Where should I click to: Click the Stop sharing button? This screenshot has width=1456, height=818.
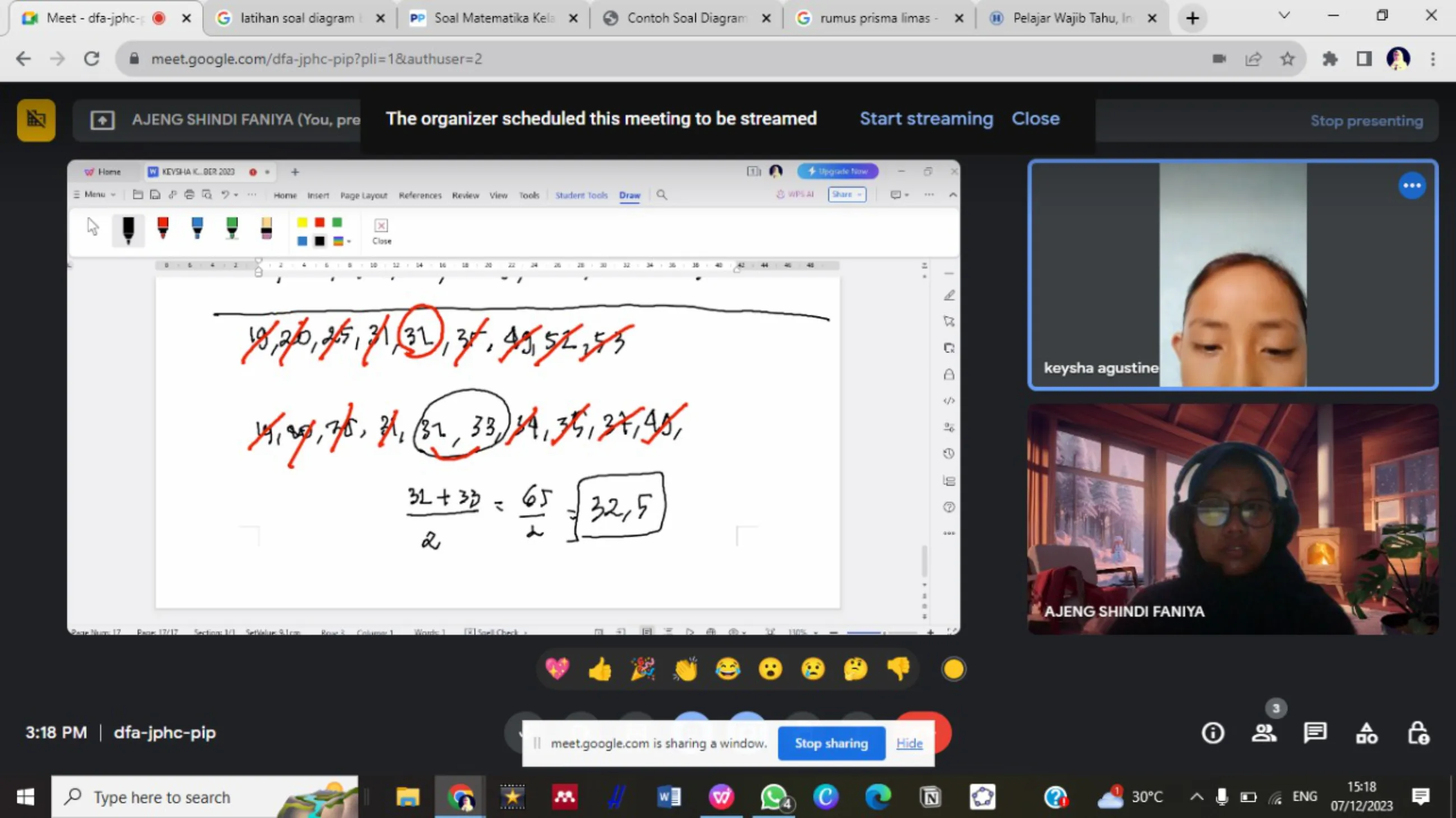pyautogui.click(x=831, y=743)
